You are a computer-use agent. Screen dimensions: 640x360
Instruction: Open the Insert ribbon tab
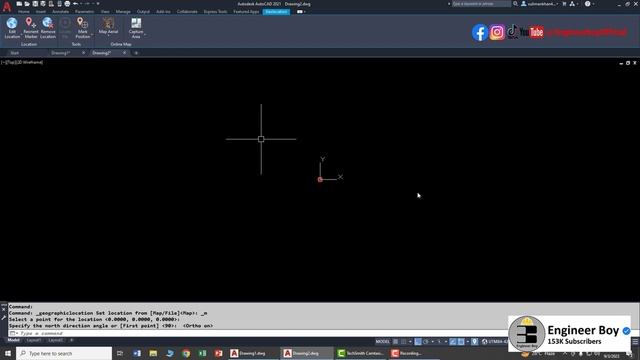[x=41, y=12]
